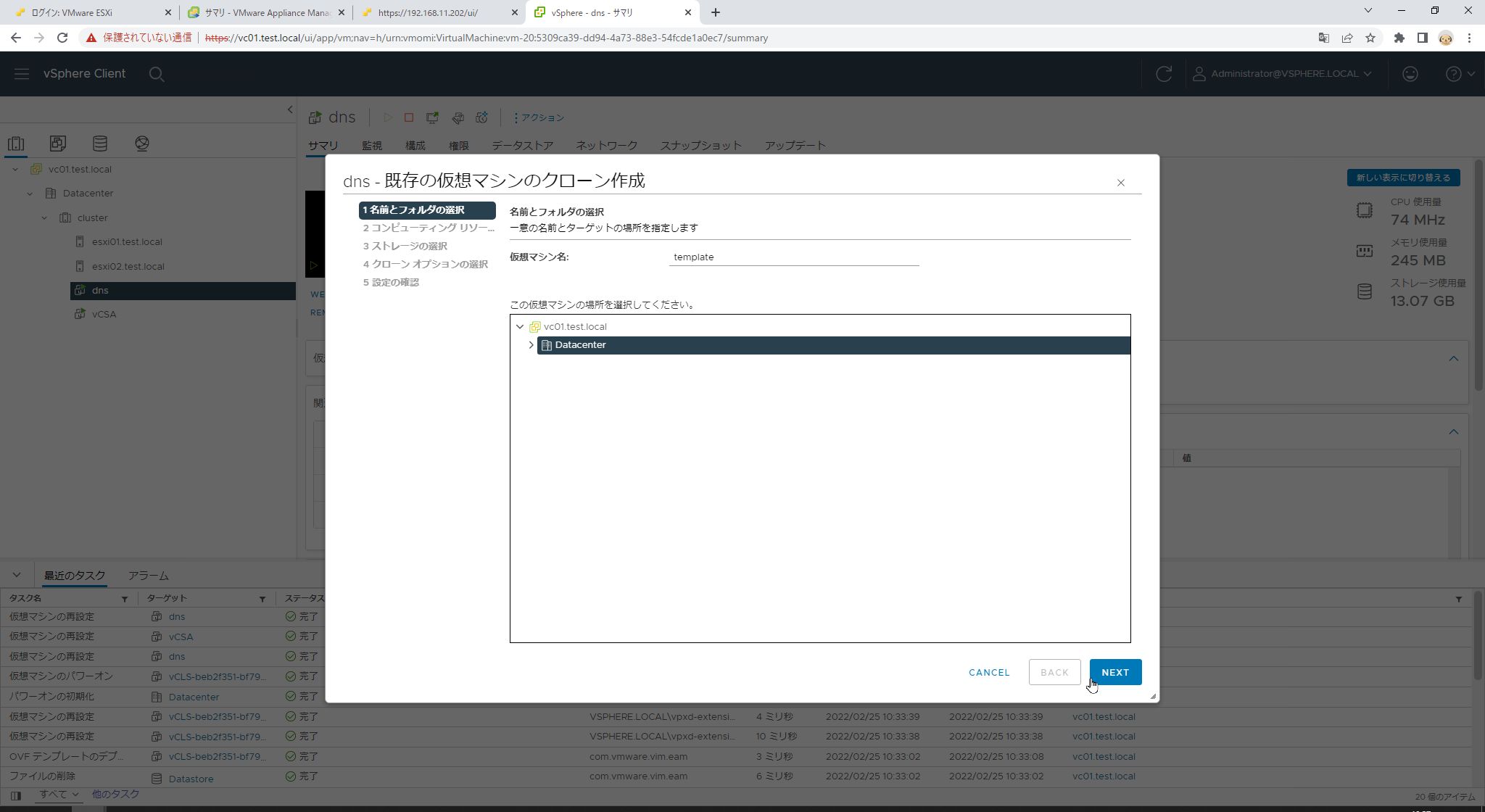Select vc01.test.local node in wizard tree
Screen dimensions: 1485x812
574,327
